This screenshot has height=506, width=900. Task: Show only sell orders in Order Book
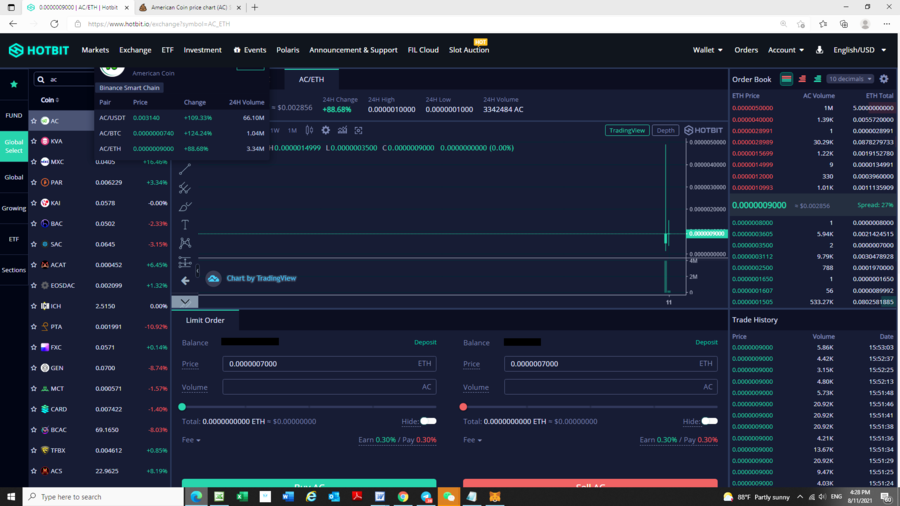pyautogui.click(x=802, y=79)
